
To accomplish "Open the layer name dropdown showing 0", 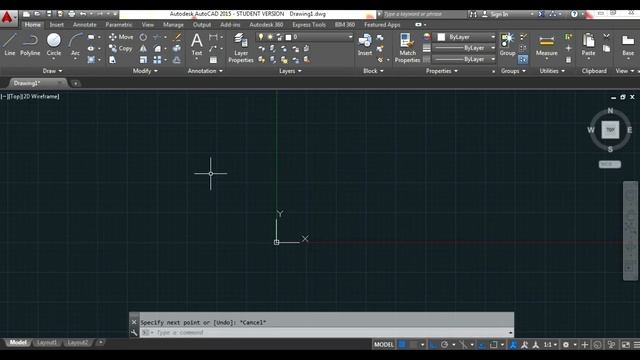I will pos(304,37).
